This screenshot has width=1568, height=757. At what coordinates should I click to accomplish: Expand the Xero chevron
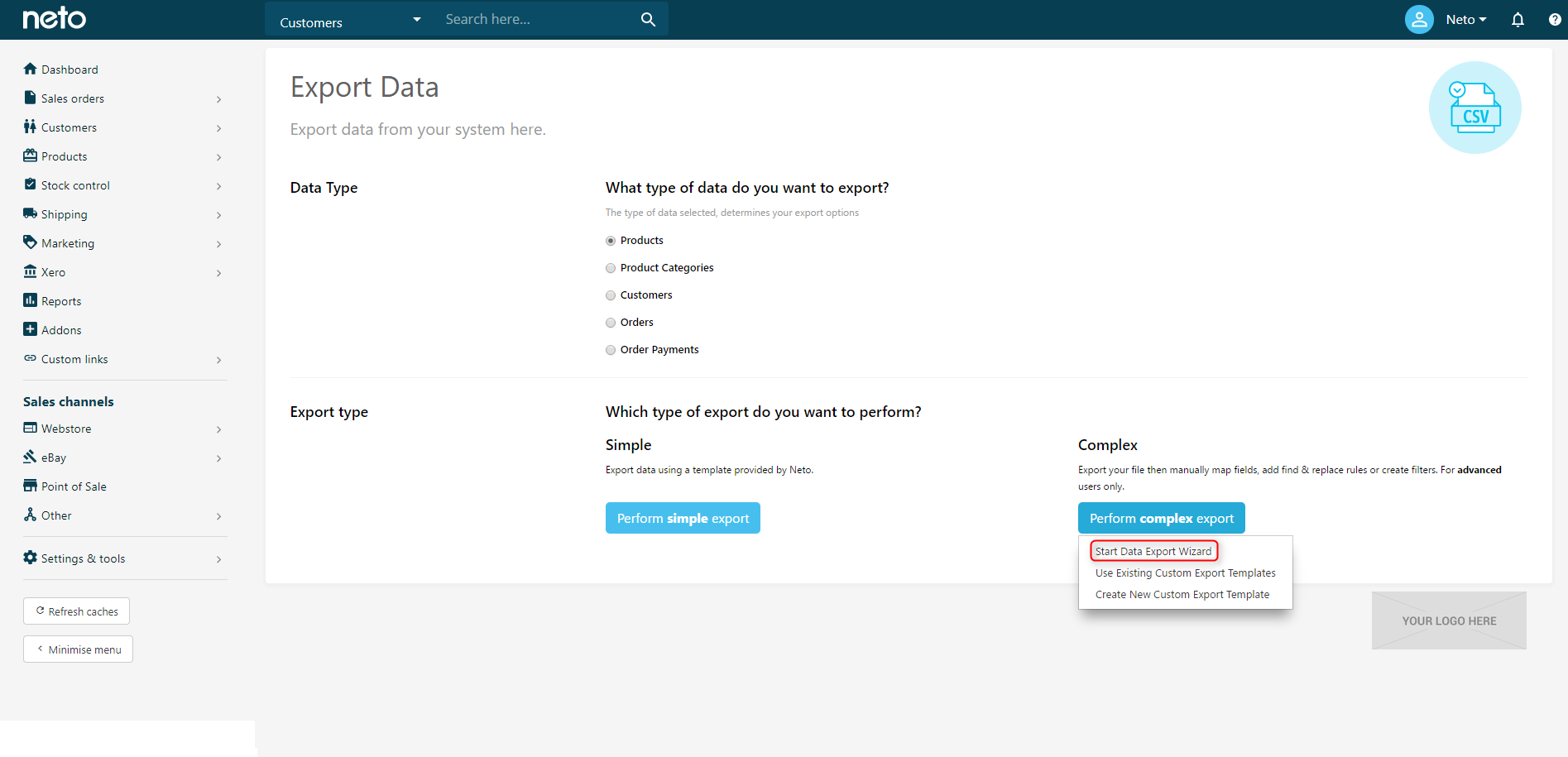218,273
